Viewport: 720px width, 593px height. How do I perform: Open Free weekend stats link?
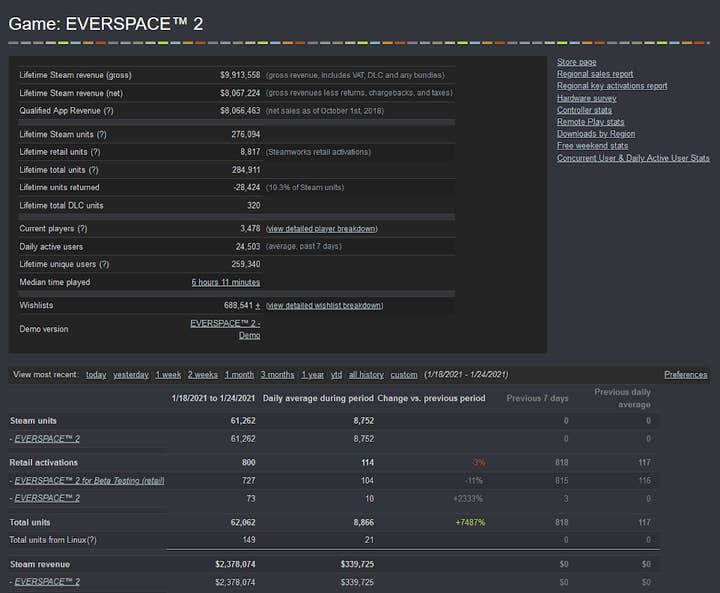[592, 146]
